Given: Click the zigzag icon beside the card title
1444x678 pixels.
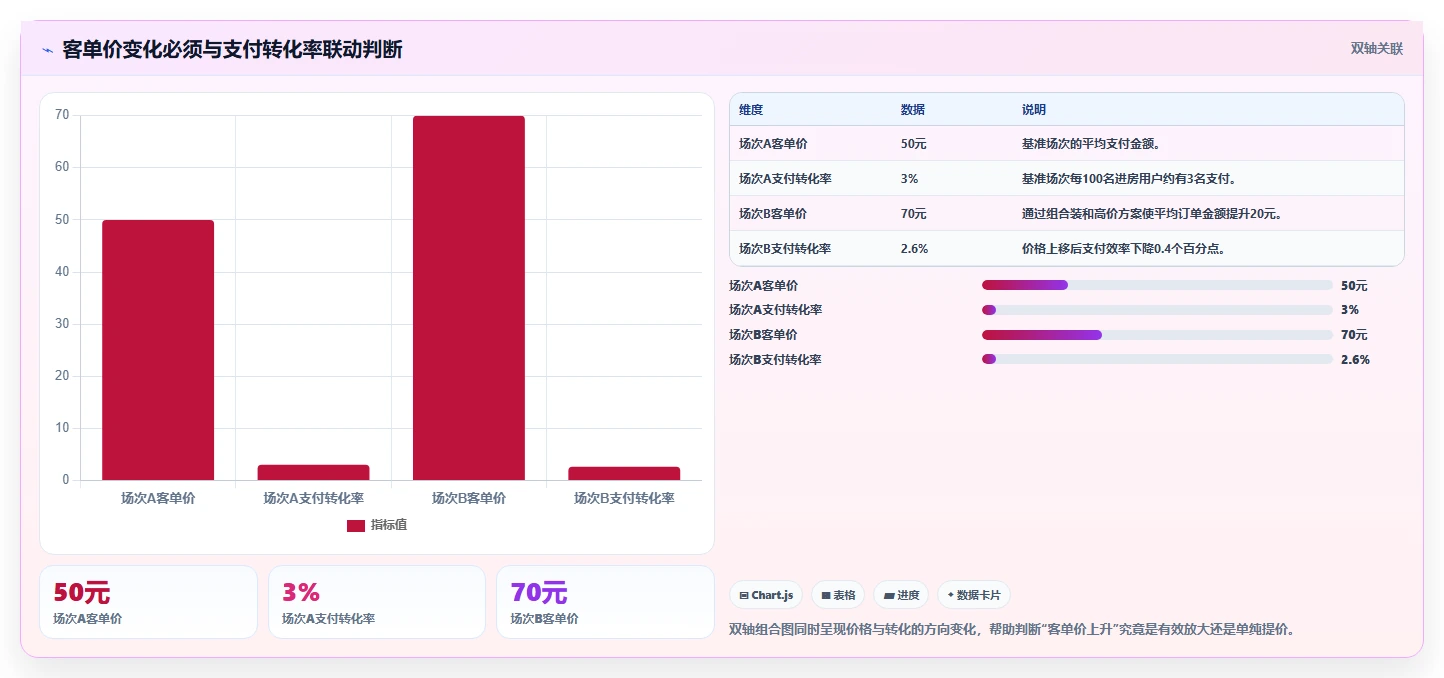Looking at the screenshot, I should coord(47,50).
